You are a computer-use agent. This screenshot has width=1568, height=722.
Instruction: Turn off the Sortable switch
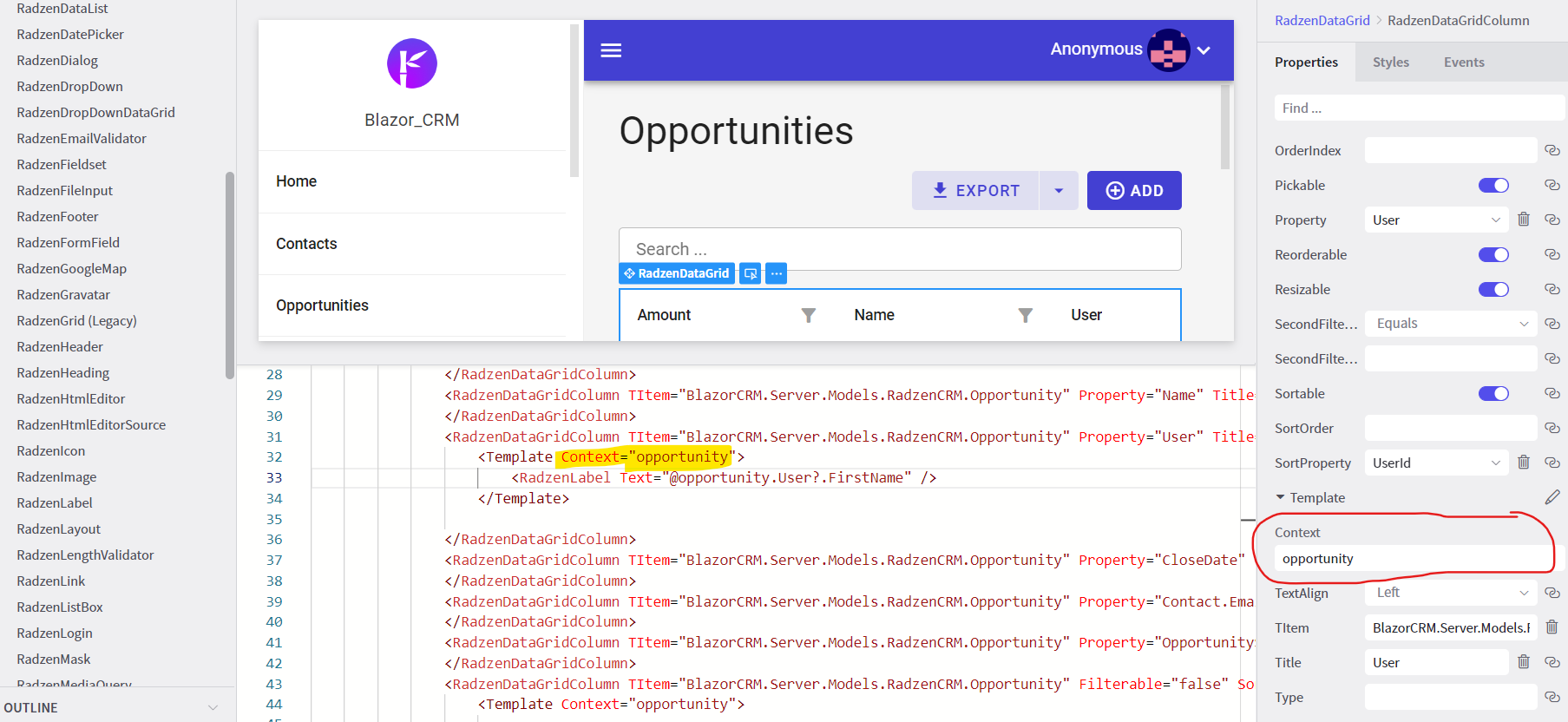click(1493, 393)
